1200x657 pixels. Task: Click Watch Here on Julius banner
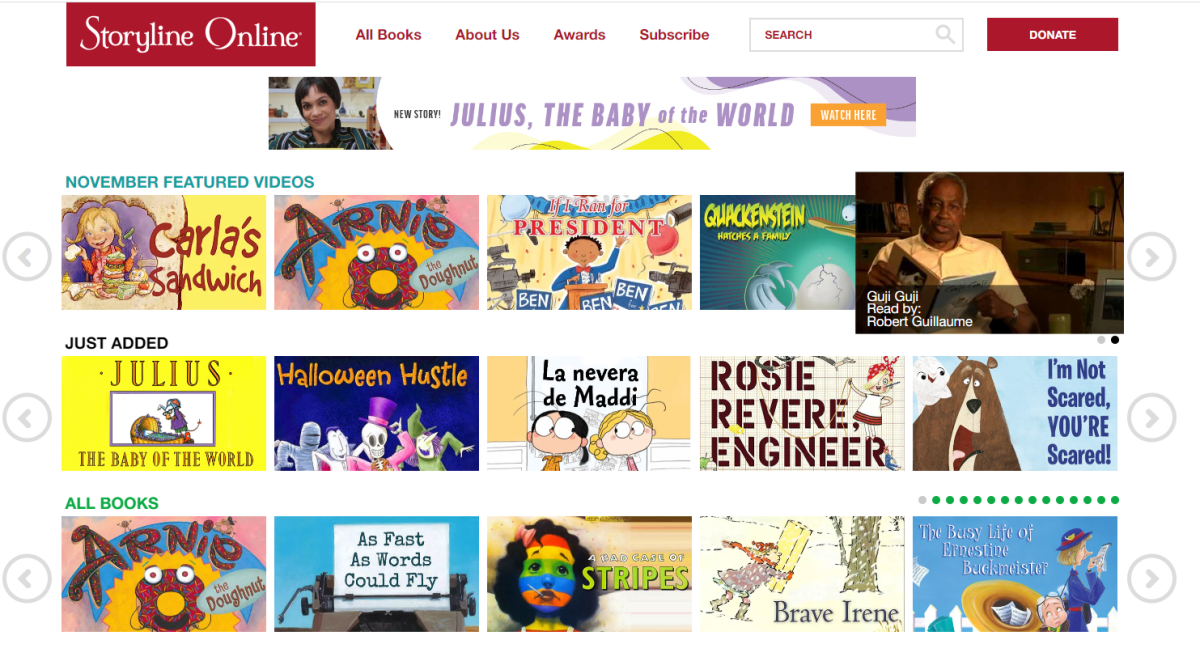click(x=848, y=115)
